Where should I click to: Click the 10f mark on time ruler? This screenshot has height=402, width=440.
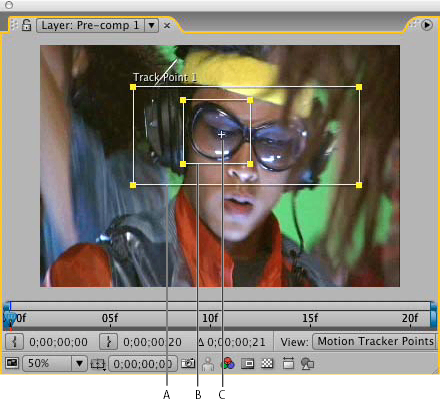point(210,318)
